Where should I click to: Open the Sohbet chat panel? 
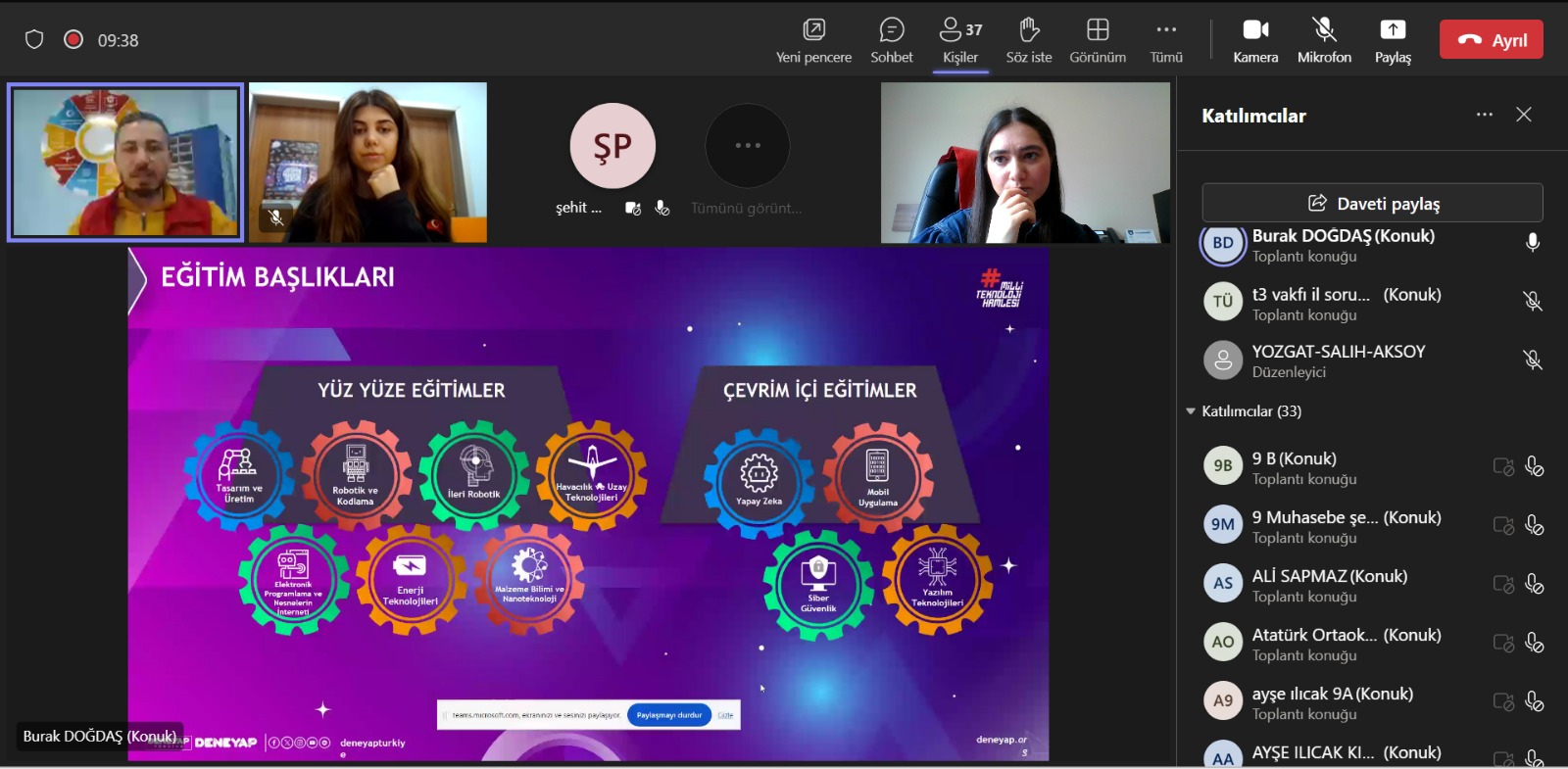pos(891,40)
